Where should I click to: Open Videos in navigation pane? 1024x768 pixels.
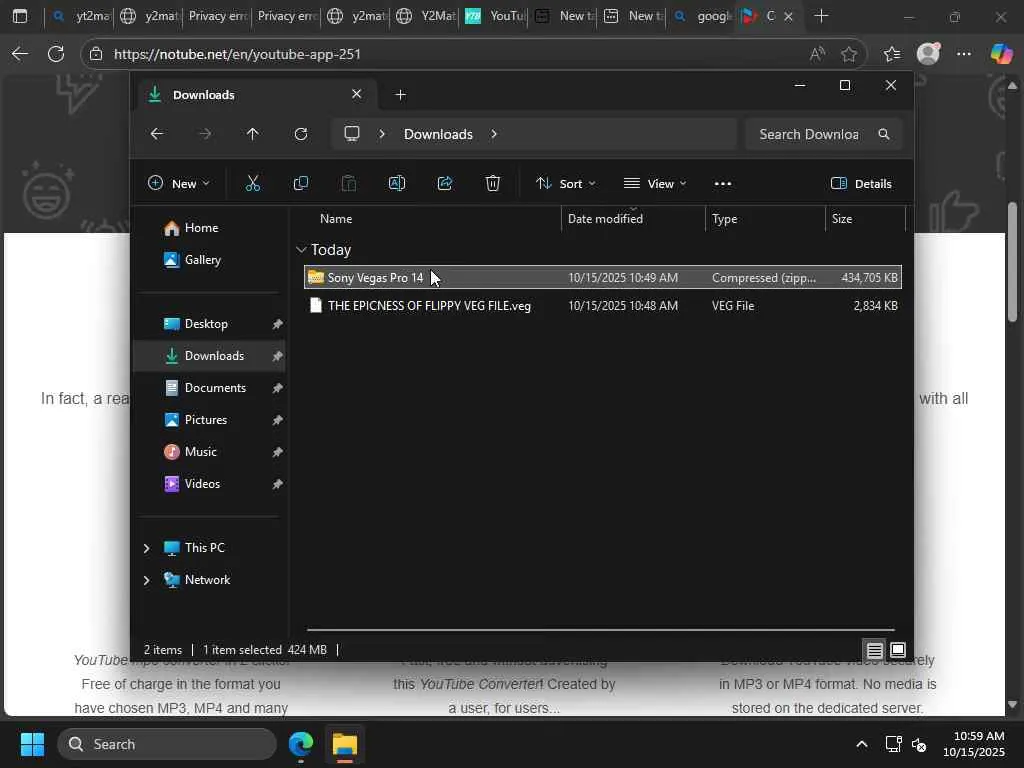tap(209, 484)
